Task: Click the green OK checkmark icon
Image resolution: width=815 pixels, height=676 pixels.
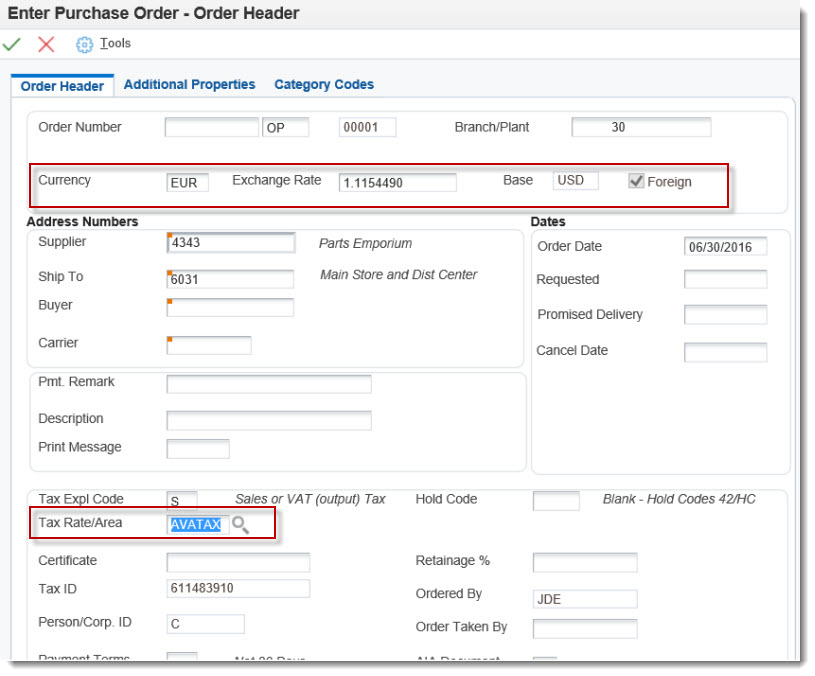Action: point(11,45)
